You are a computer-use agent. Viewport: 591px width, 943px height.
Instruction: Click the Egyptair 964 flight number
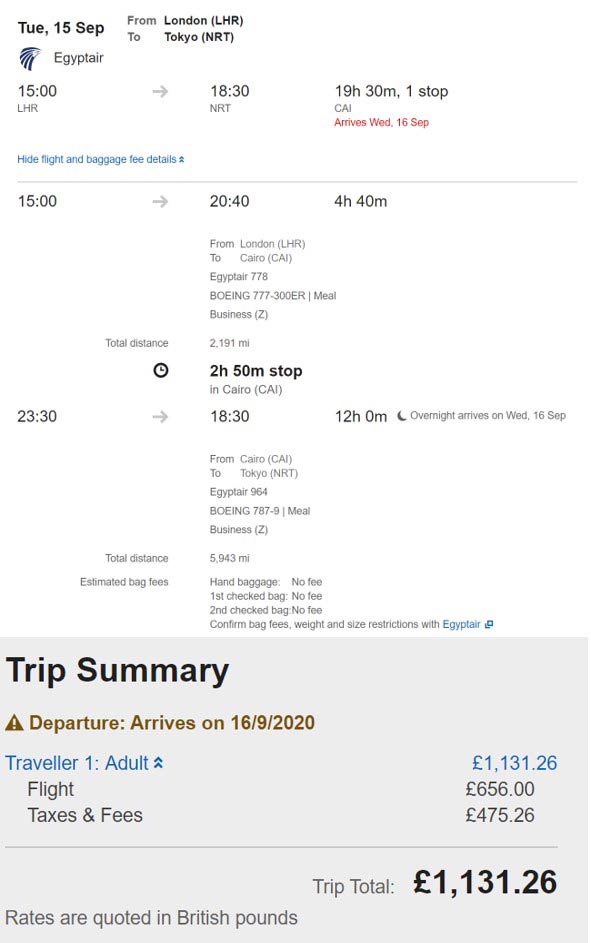239,492
